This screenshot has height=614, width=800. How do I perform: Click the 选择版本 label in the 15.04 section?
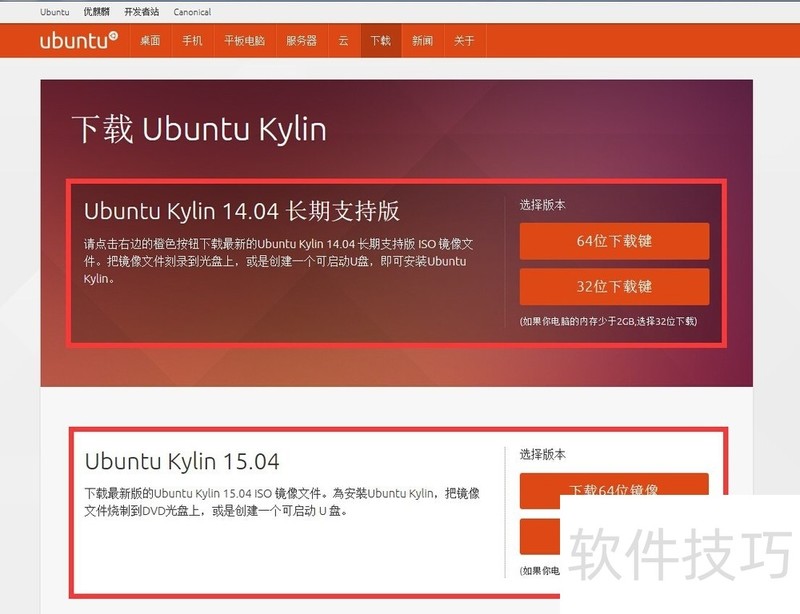point(542,454)
